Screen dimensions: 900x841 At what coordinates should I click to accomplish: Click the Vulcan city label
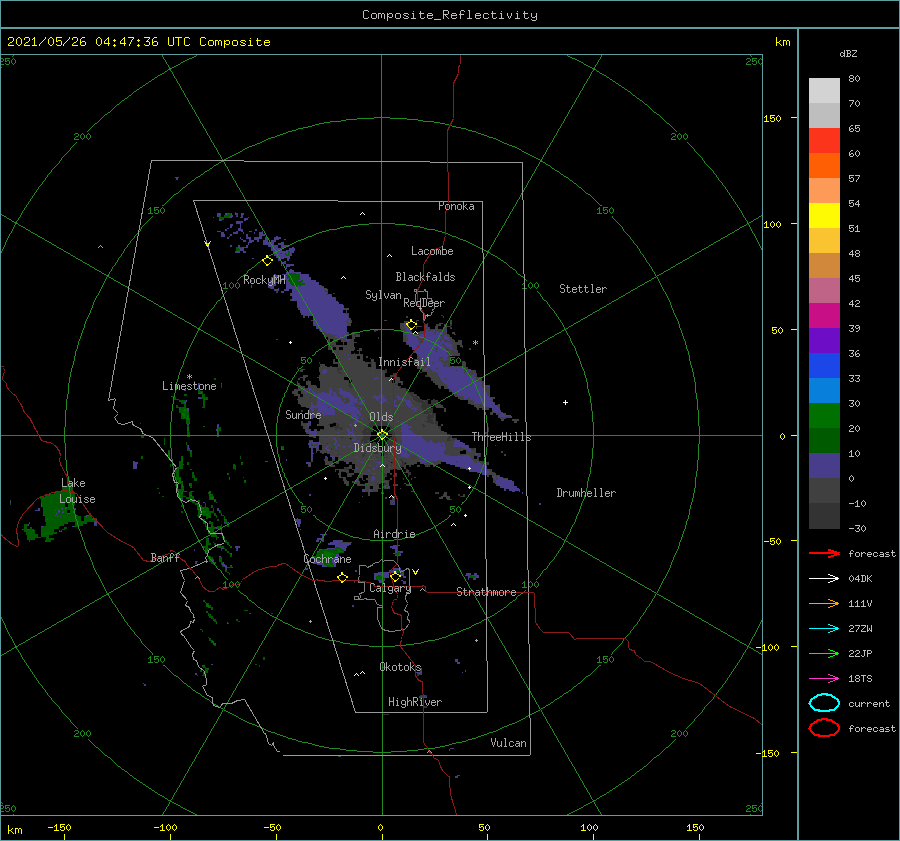(509, 743)
